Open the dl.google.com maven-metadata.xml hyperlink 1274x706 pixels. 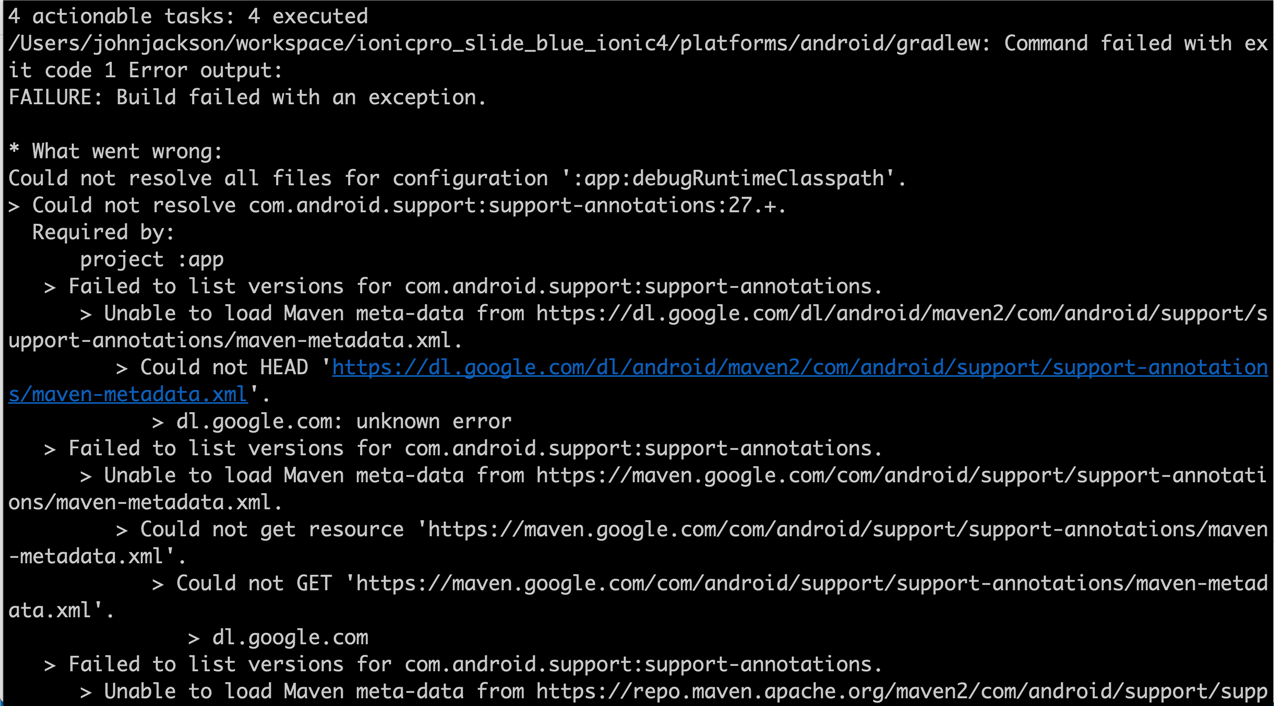(x=799, y=367)
